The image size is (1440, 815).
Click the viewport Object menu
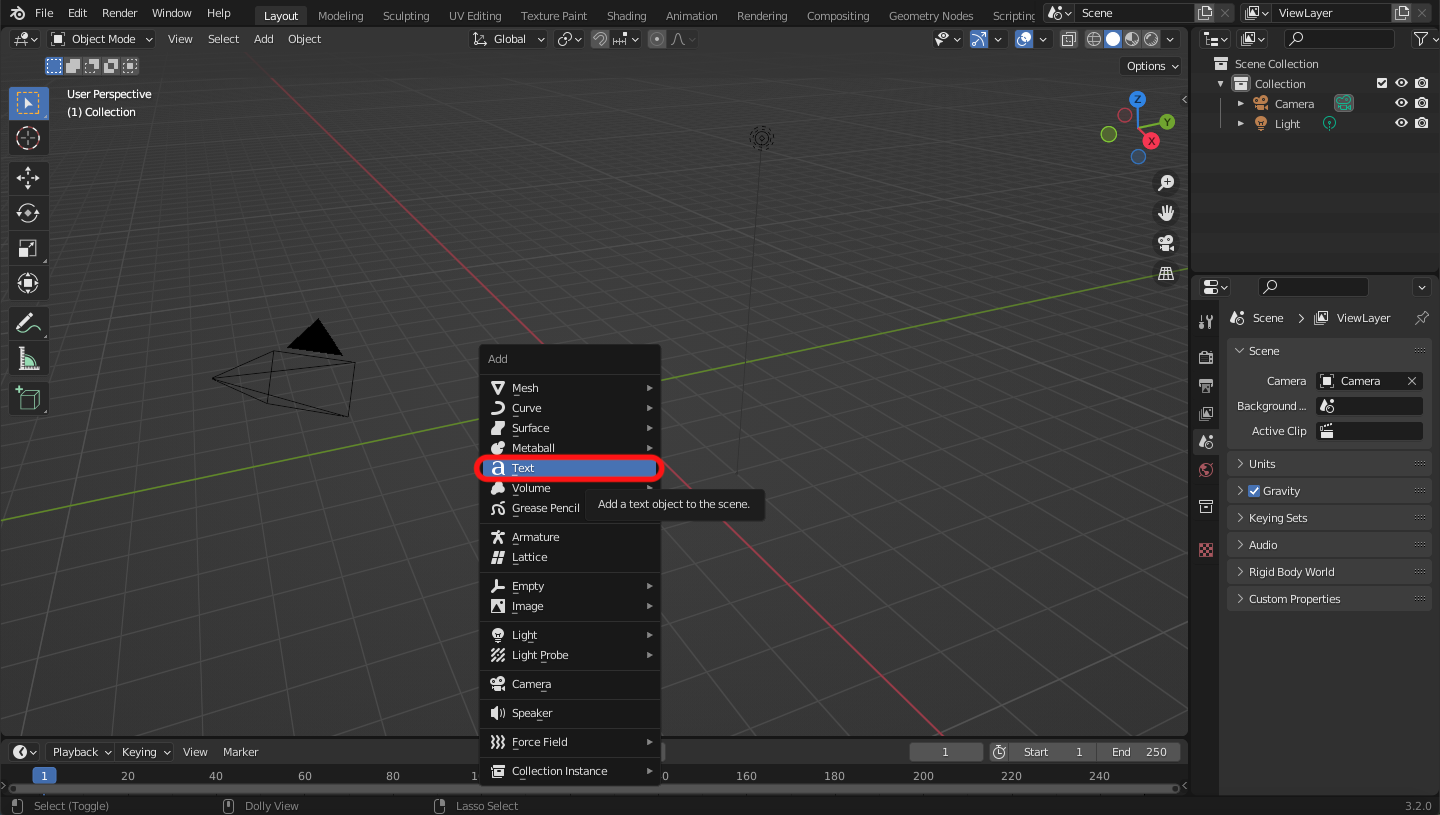click(x=304, y=39)
